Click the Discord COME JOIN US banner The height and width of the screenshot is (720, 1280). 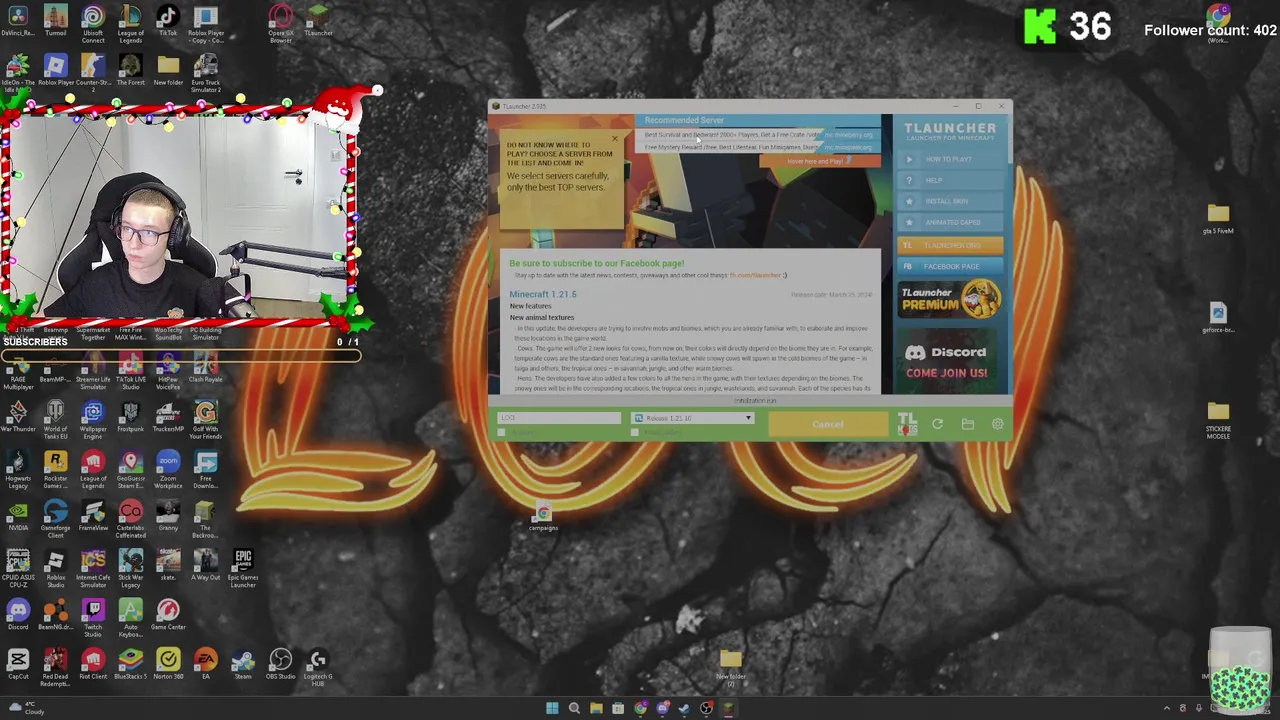click(949, 361)
